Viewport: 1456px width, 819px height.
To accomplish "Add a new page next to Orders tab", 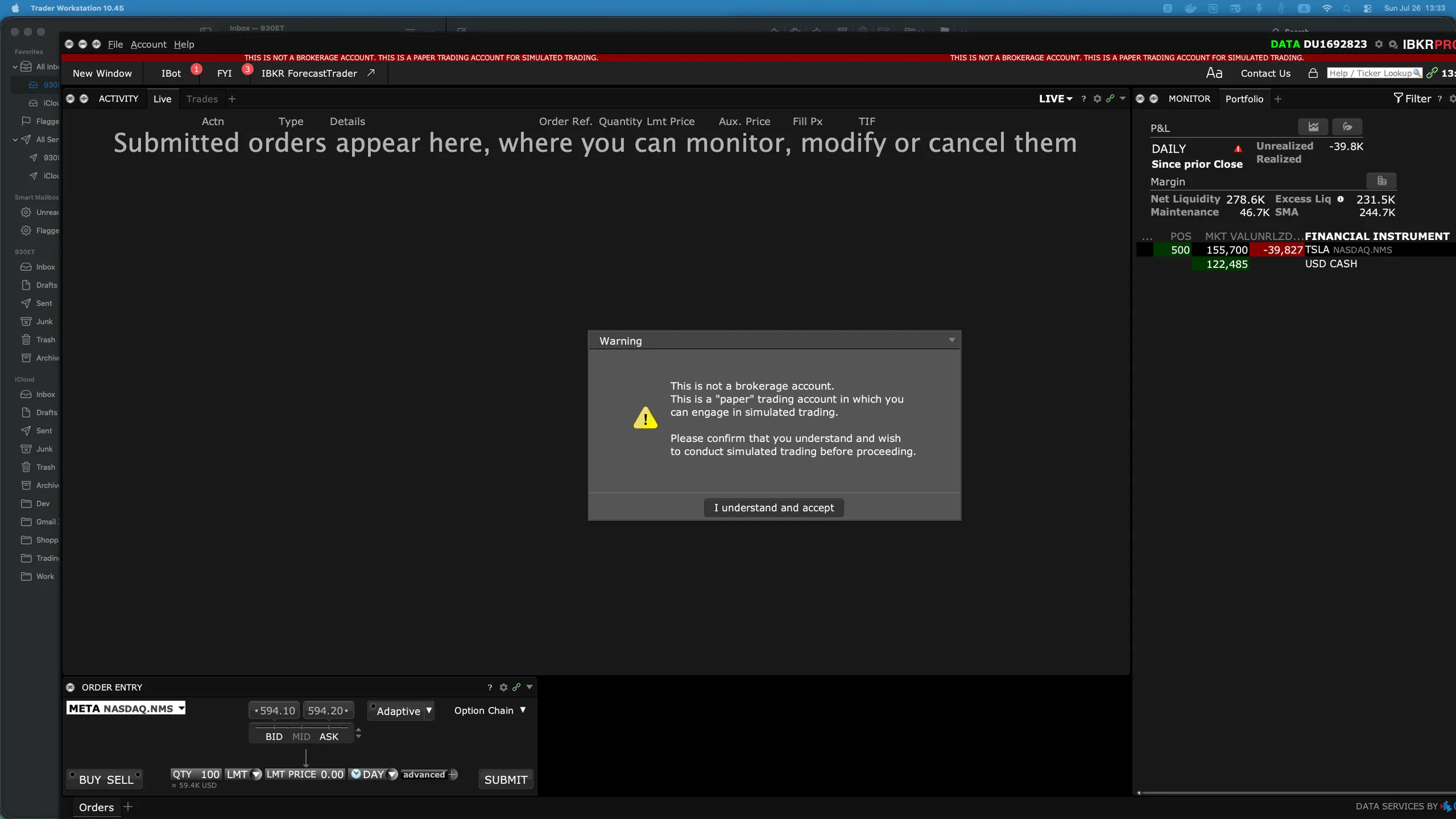I will pyautogui.click(x=128, y=807).
